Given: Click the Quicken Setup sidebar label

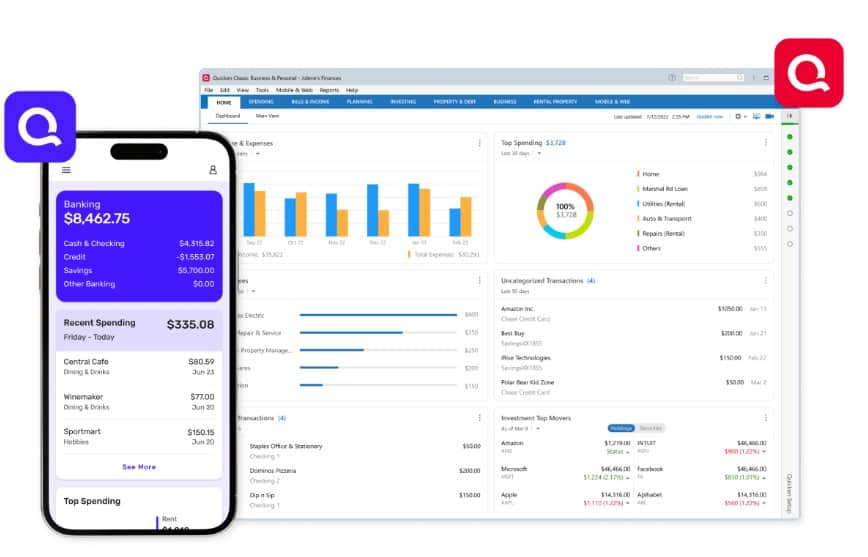Looking at the screenshot, I should (x=790, y=494).
